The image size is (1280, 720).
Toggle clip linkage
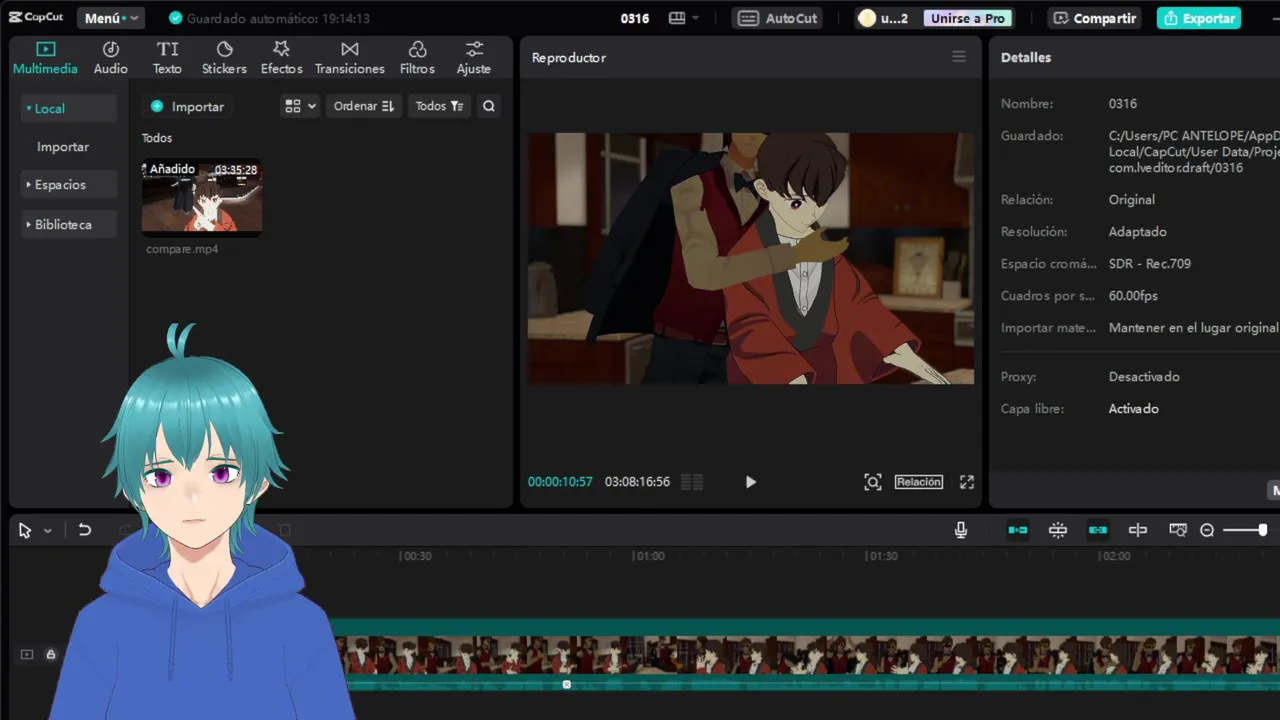tap(1098, 530)
